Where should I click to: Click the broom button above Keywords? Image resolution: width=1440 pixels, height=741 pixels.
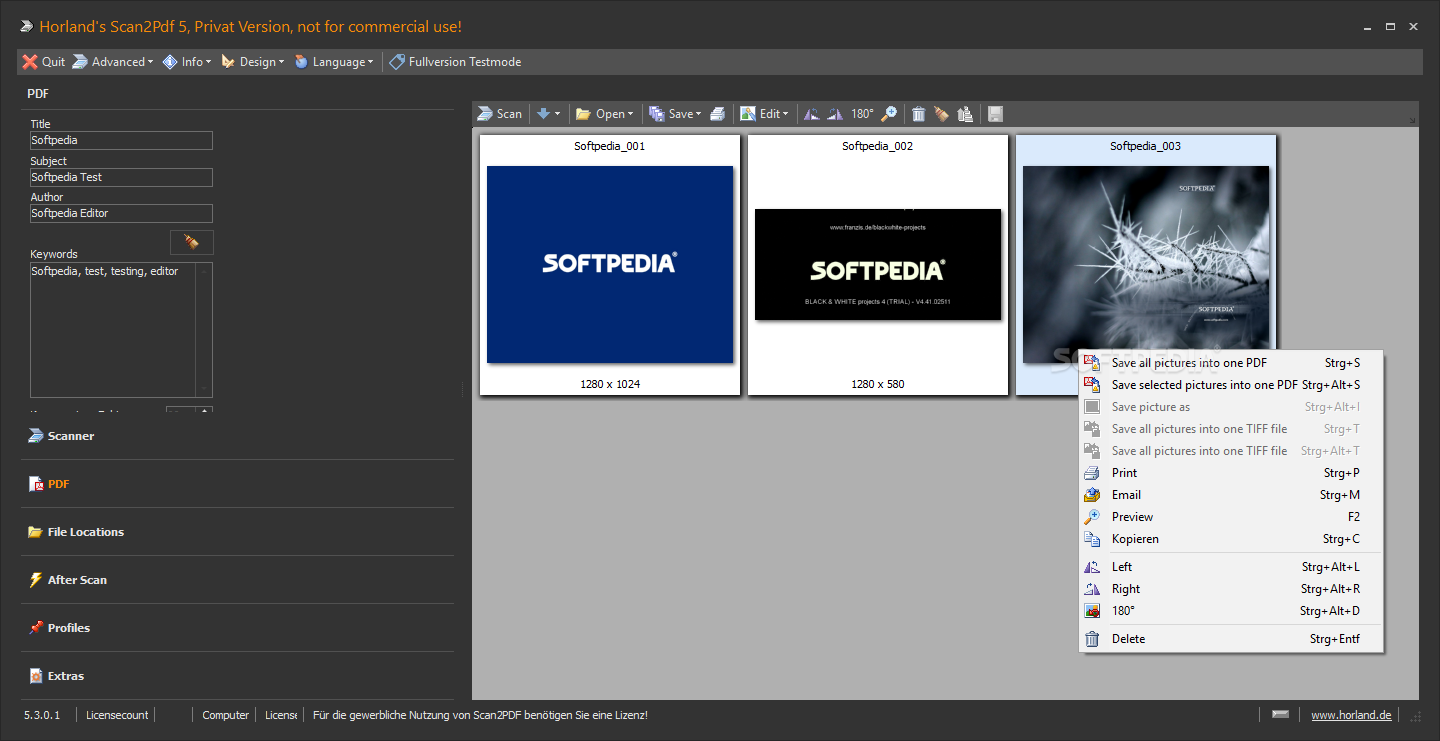pos(191,242)
